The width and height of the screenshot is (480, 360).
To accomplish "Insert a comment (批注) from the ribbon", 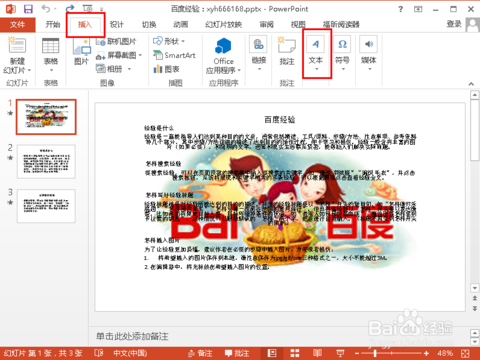I will point(287,52).
